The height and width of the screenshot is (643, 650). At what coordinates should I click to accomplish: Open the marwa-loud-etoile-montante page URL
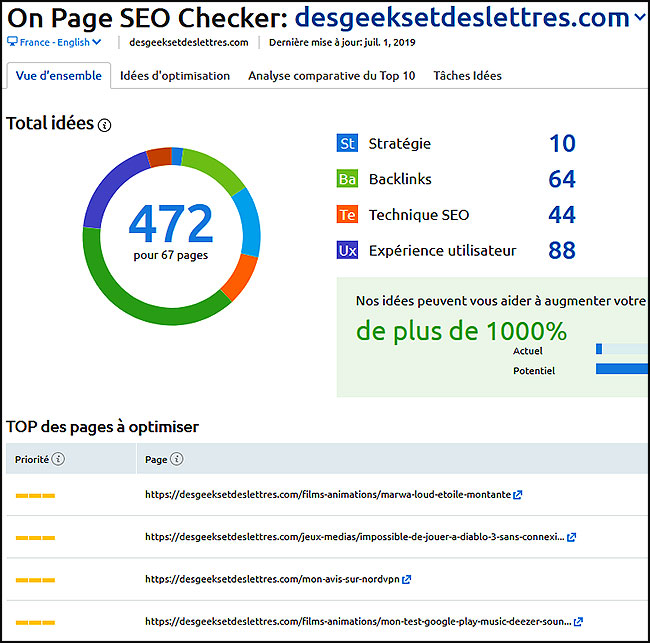coord(328,494)
